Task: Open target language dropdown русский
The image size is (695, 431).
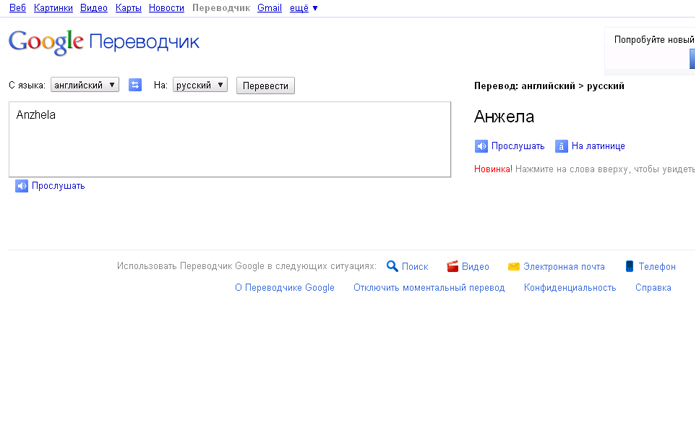Action: 200,85
